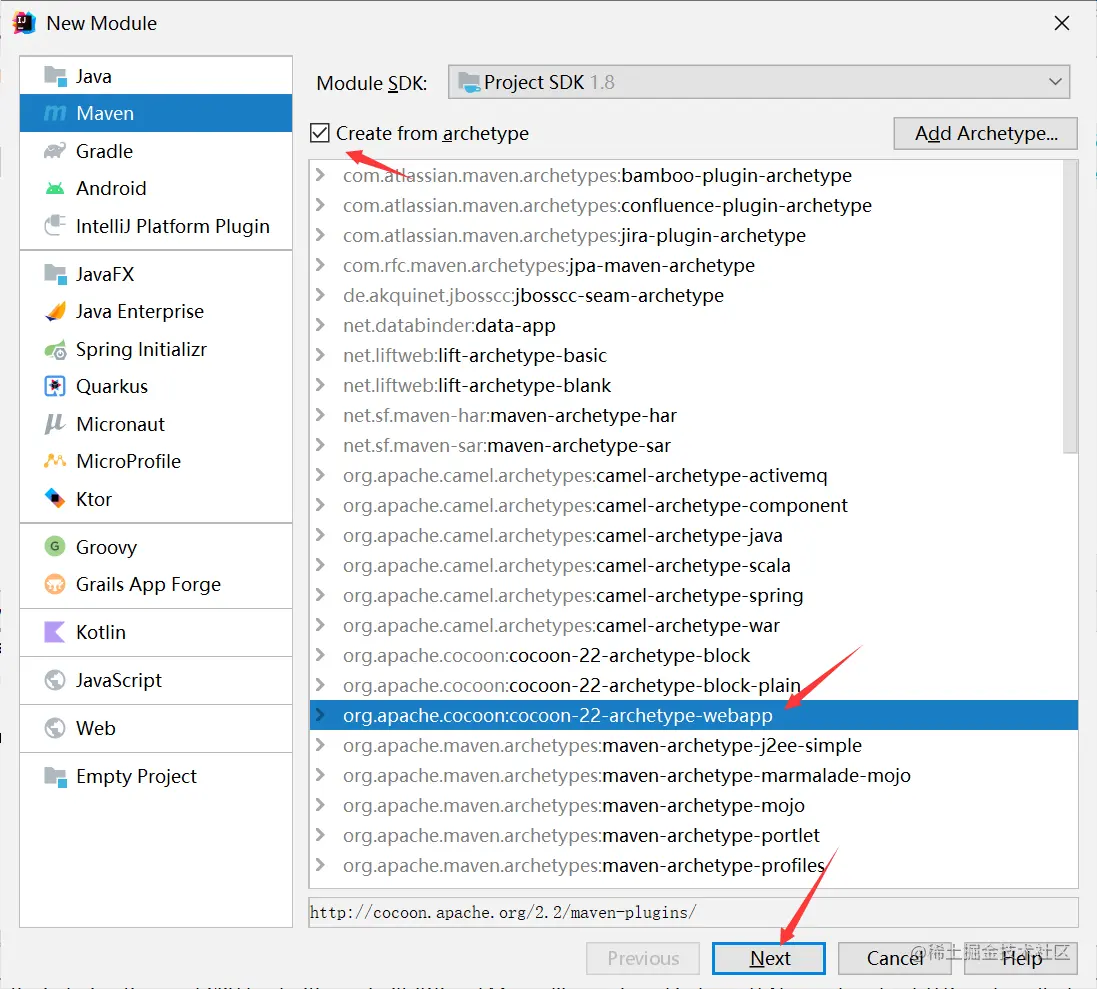Select maven-archetype-marmalade-mojo row
Image resolution: width=1097 pixels, height=989 pixels.
[x=693, y=775]
